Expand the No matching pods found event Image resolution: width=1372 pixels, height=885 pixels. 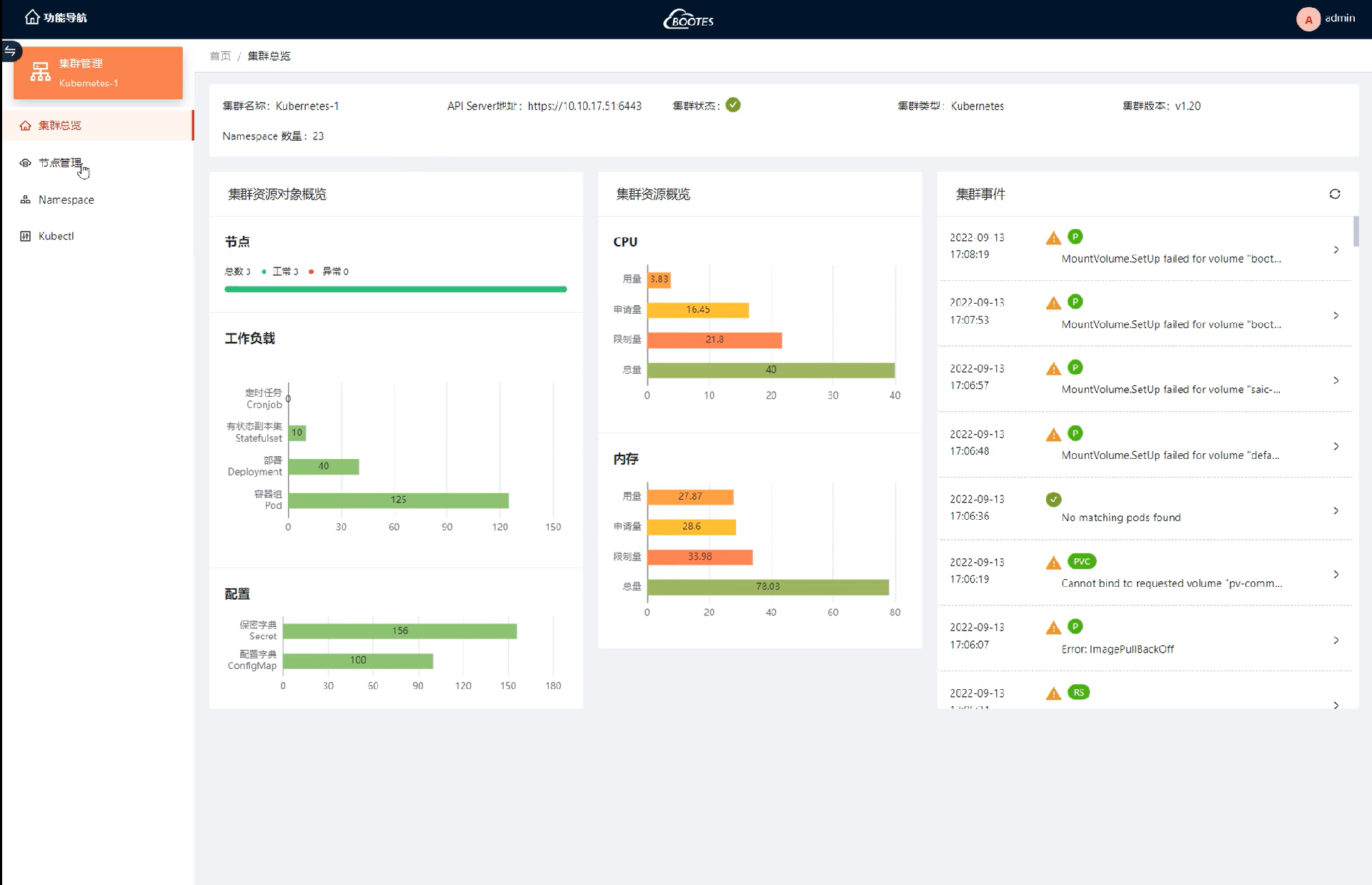click(x=1336, y=510)
